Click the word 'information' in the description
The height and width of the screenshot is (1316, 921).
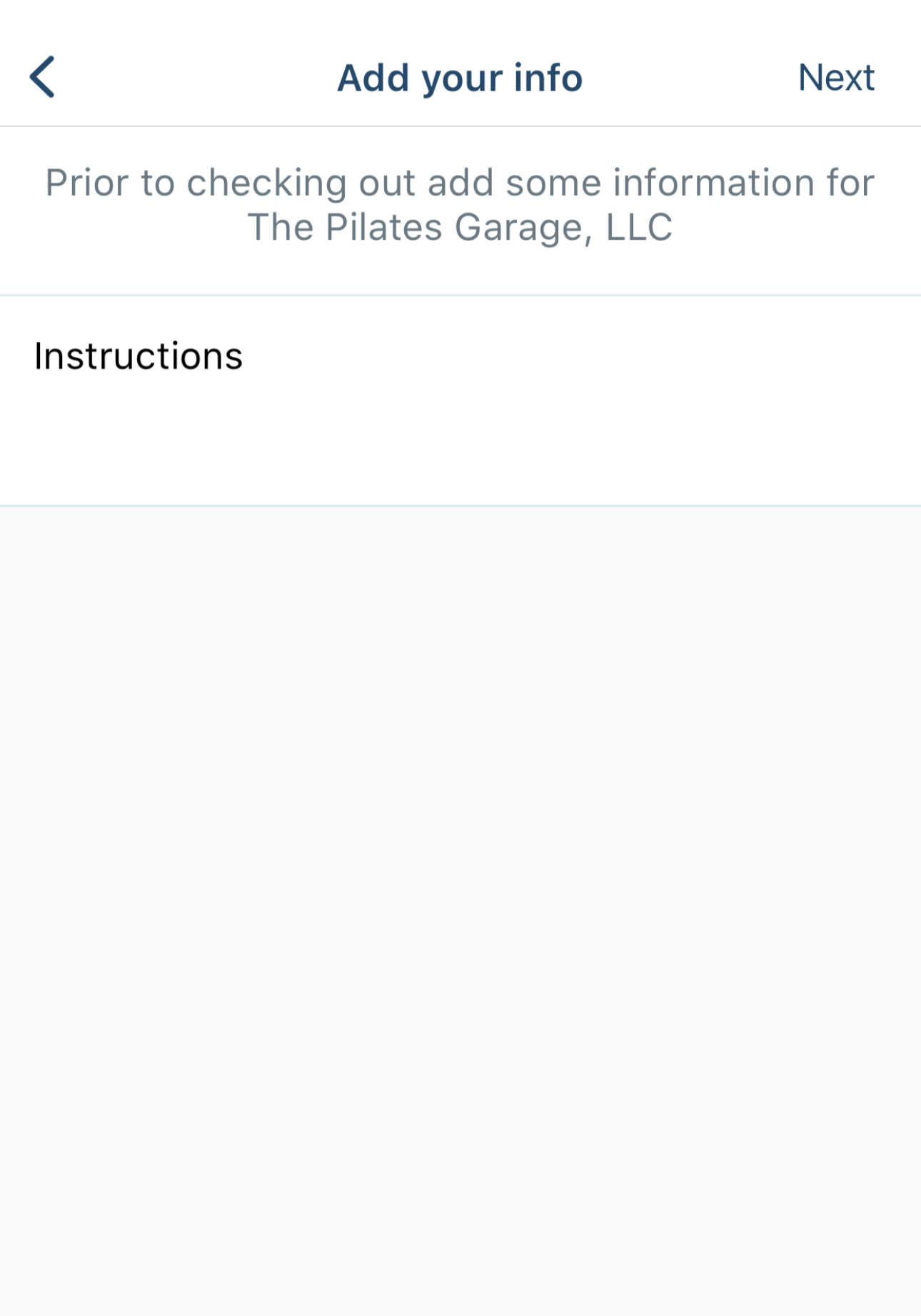pyautogui.click(x=714, y=183)
